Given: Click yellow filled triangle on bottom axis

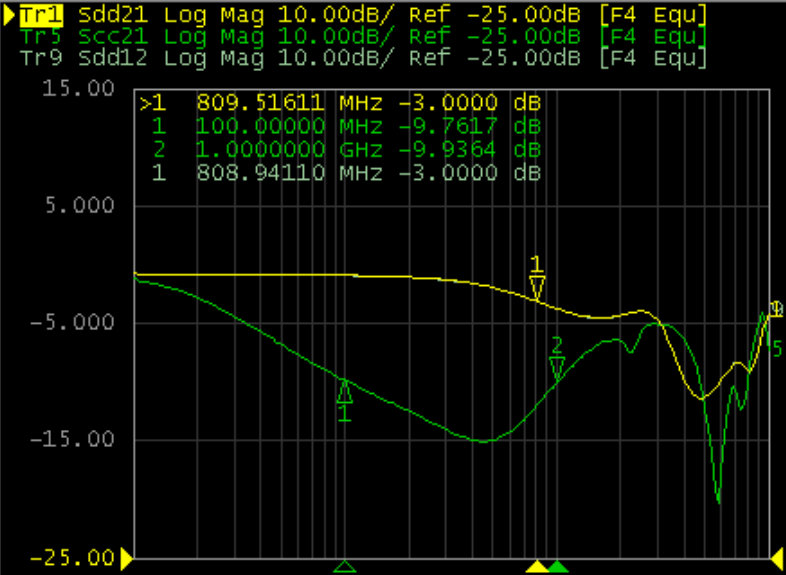Looking at the screenshot, I should (x=538, y=567).
